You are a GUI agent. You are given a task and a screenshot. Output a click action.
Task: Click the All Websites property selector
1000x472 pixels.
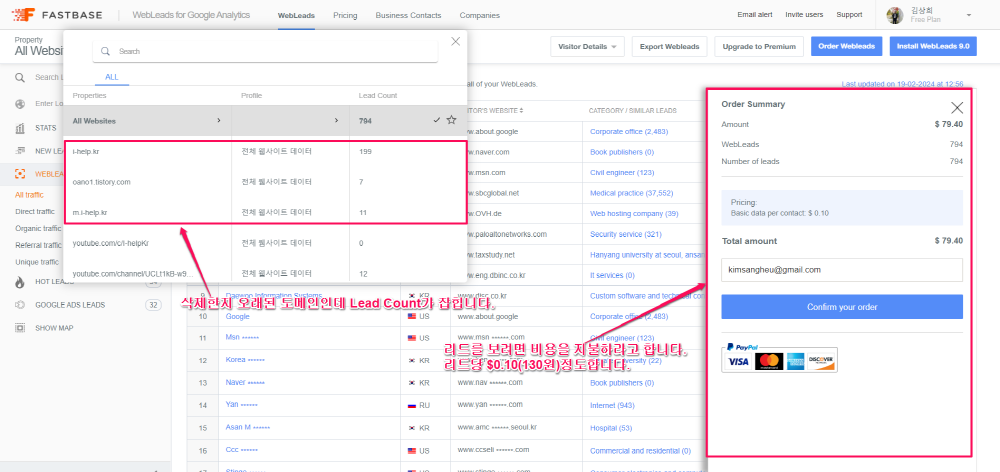(x=38, y=47)
